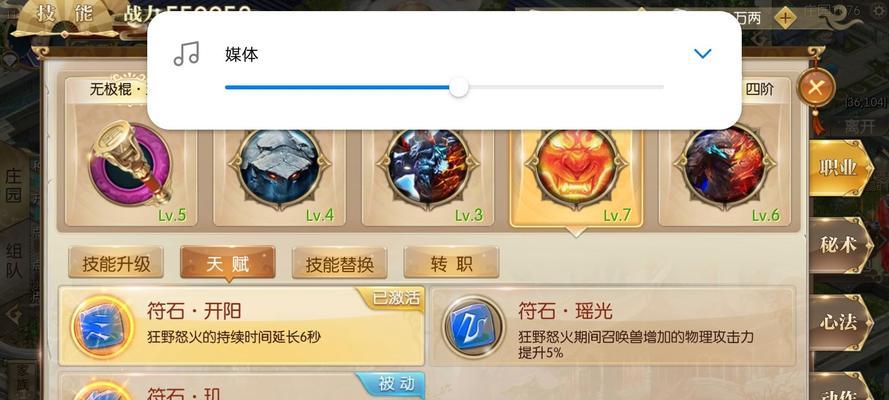
Task: Select the 秘术 side tab
Action: 839,245
